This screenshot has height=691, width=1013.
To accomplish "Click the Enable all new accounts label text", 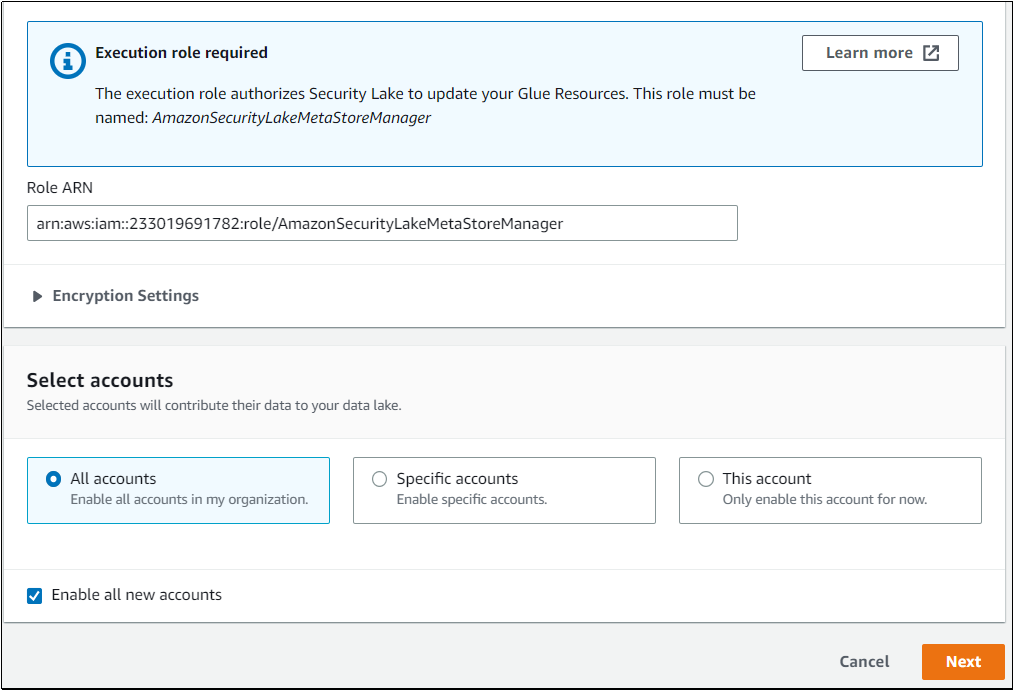I will point(136,595).
